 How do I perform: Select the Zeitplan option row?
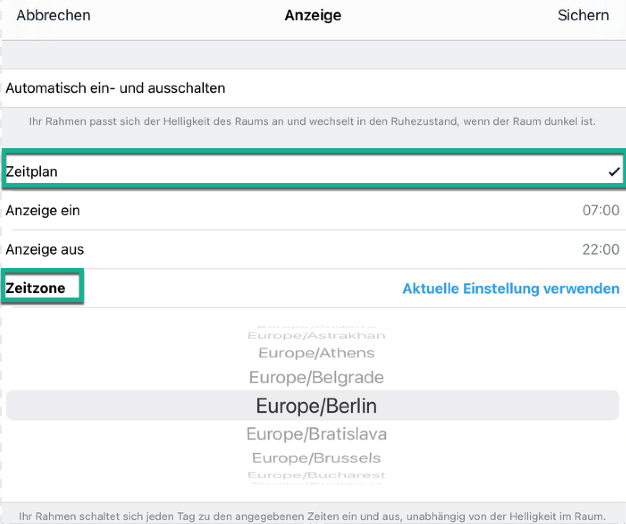point(300,172)
